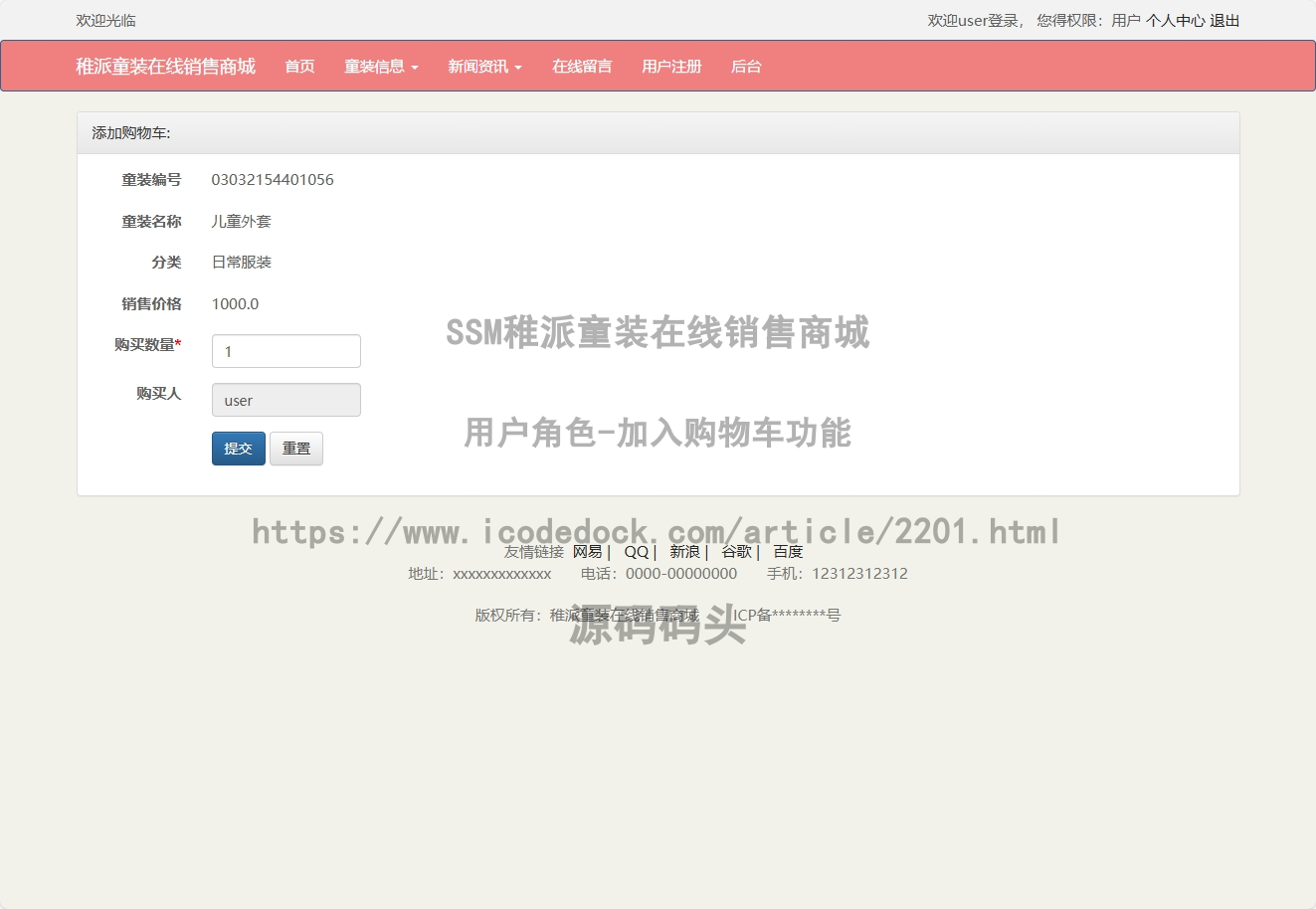This screenshot has width=1316, height=909.
Task: Focus the 购买数量 input field
Action: tap(286, 351)
